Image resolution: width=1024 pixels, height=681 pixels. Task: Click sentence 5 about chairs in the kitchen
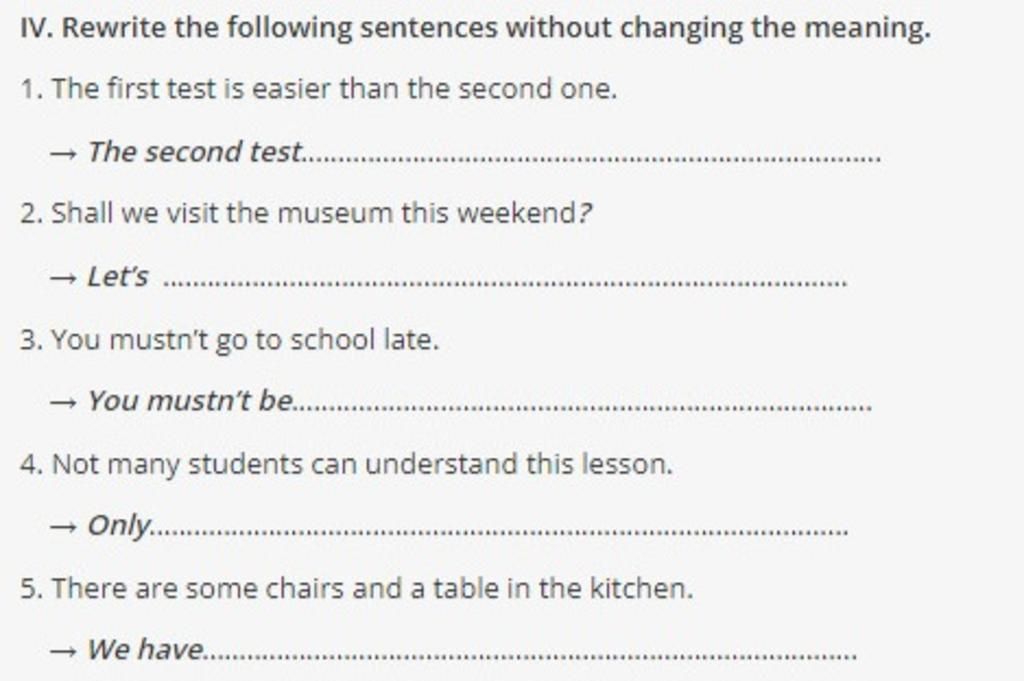click(357, 588)
